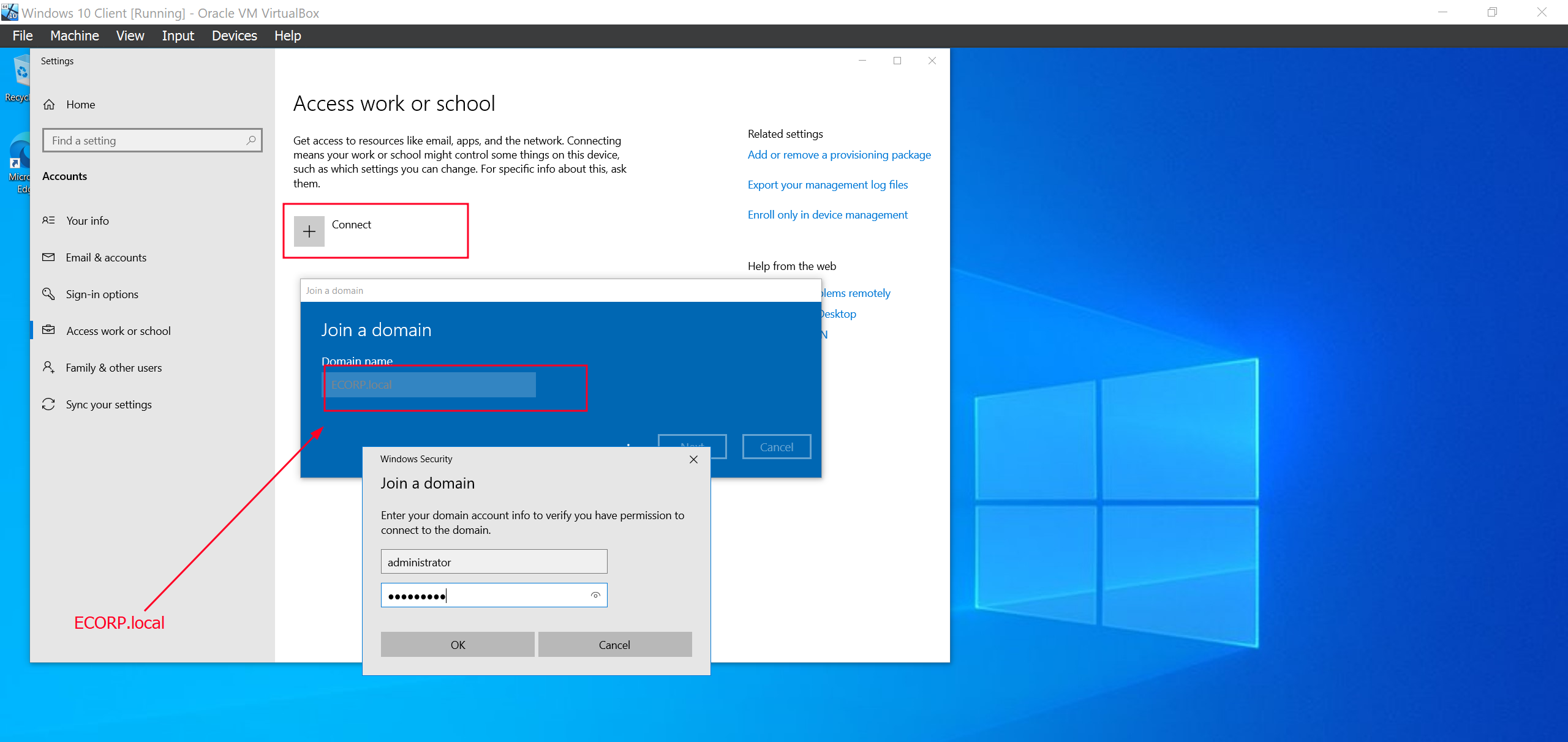Click Enroll only in device management link
Viewport: 1568px width, 742px height.
[x=827, y=215]
